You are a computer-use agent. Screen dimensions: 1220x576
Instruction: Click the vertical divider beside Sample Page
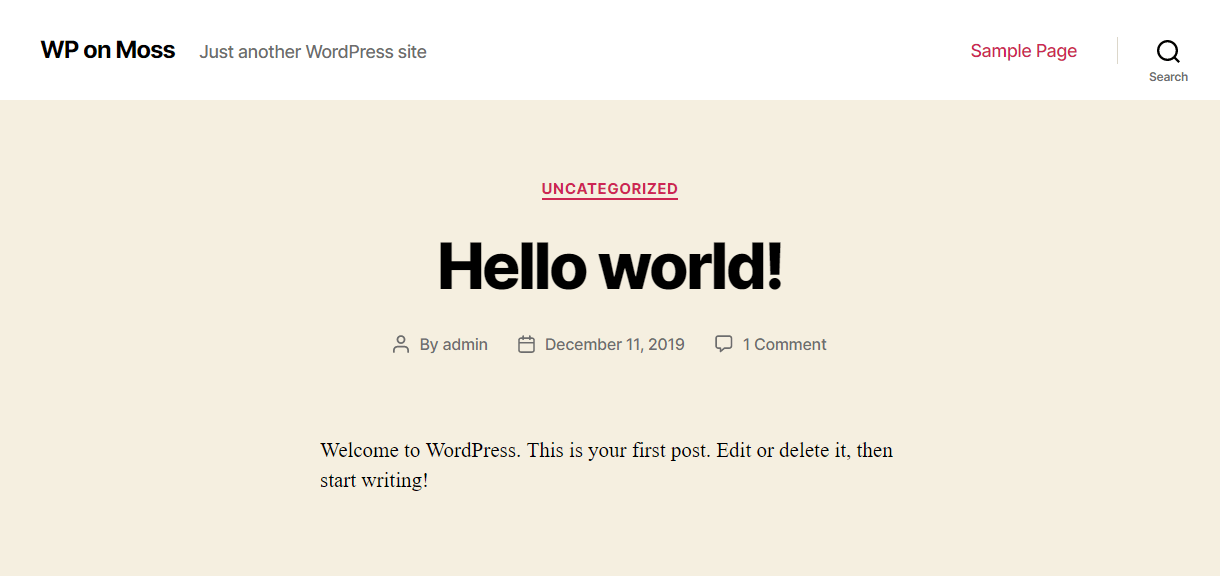1117,51
